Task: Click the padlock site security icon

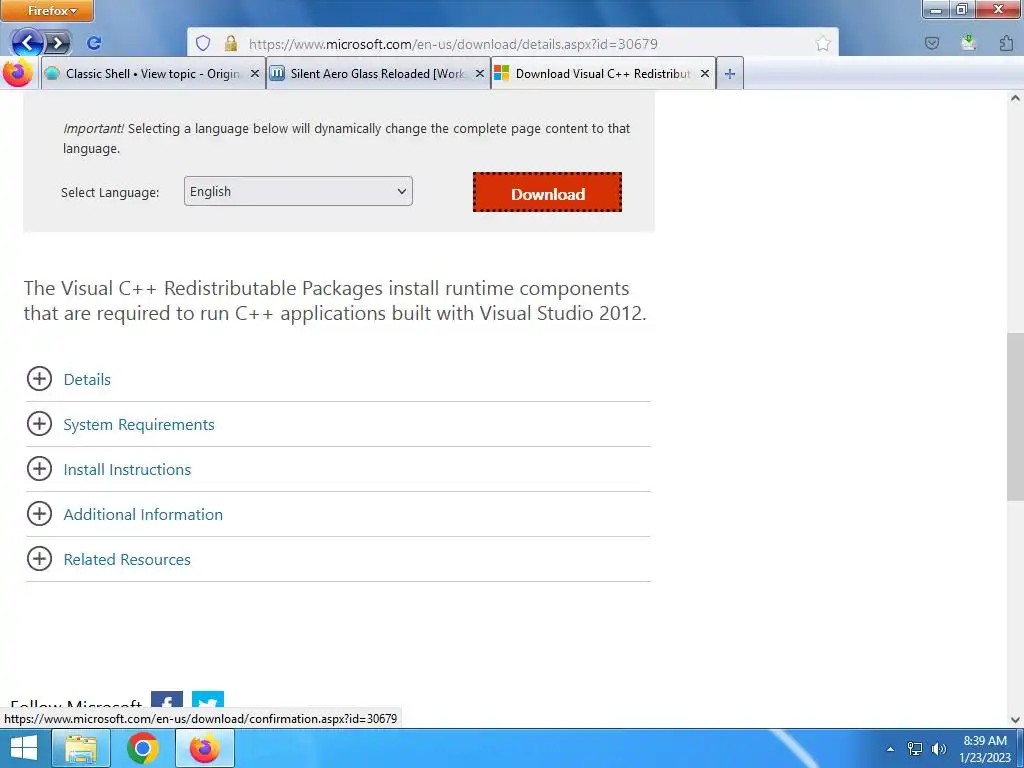Action: pos(231,44)
